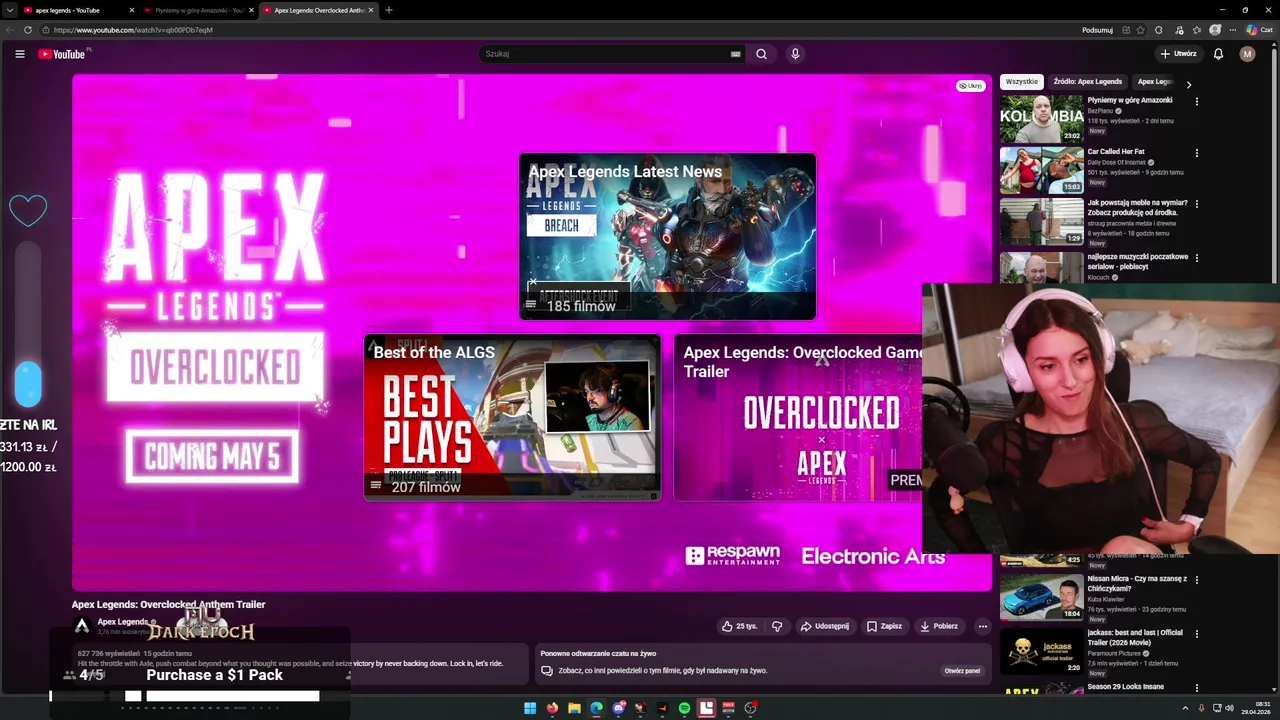Open options for Płyniemy w górę Amazonki
Screen dimensions: 1280x720
[1196, 101]
